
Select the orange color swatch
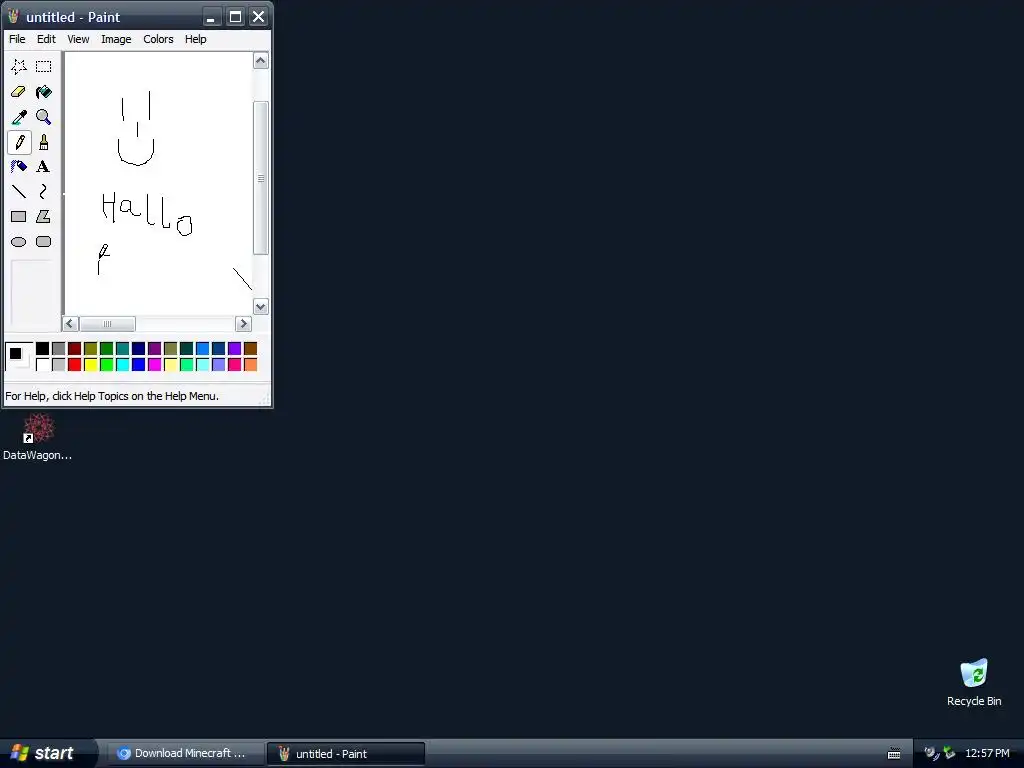pyautogui.click(x=251, y=364)
